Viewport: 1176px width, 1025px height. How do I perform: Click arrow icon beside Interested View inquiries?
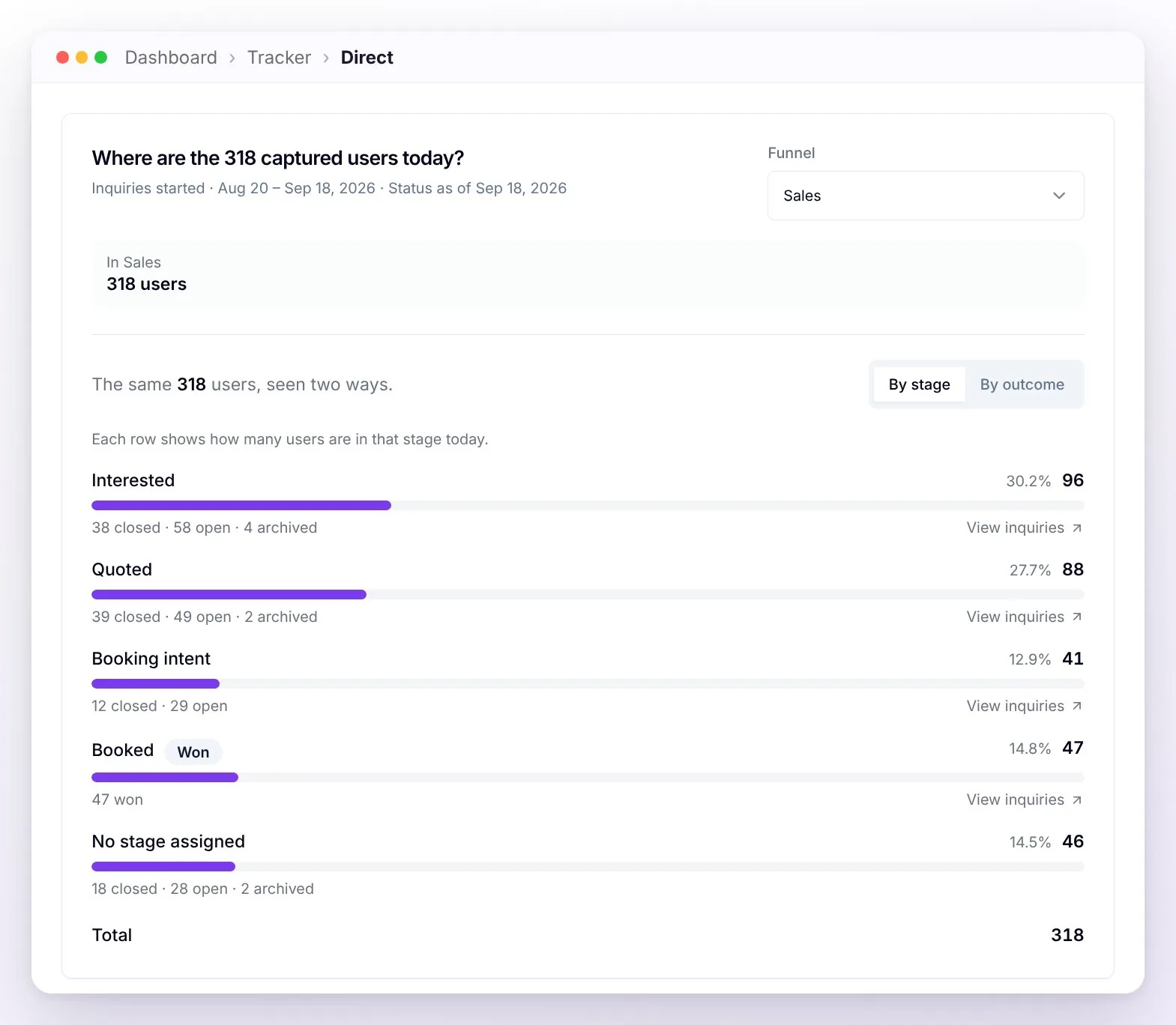tap(1077, 528)
